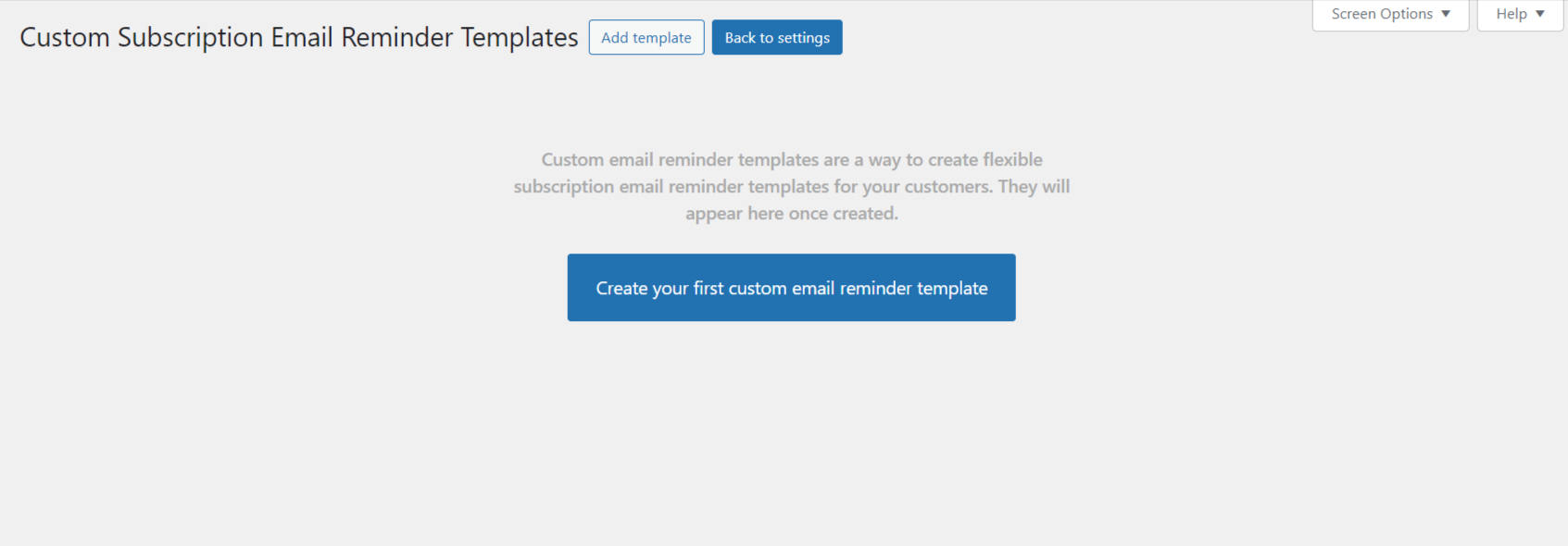Click Add template next to page title
The height and width of the screenshot is (546, 1568).
[x=646, y=37]
